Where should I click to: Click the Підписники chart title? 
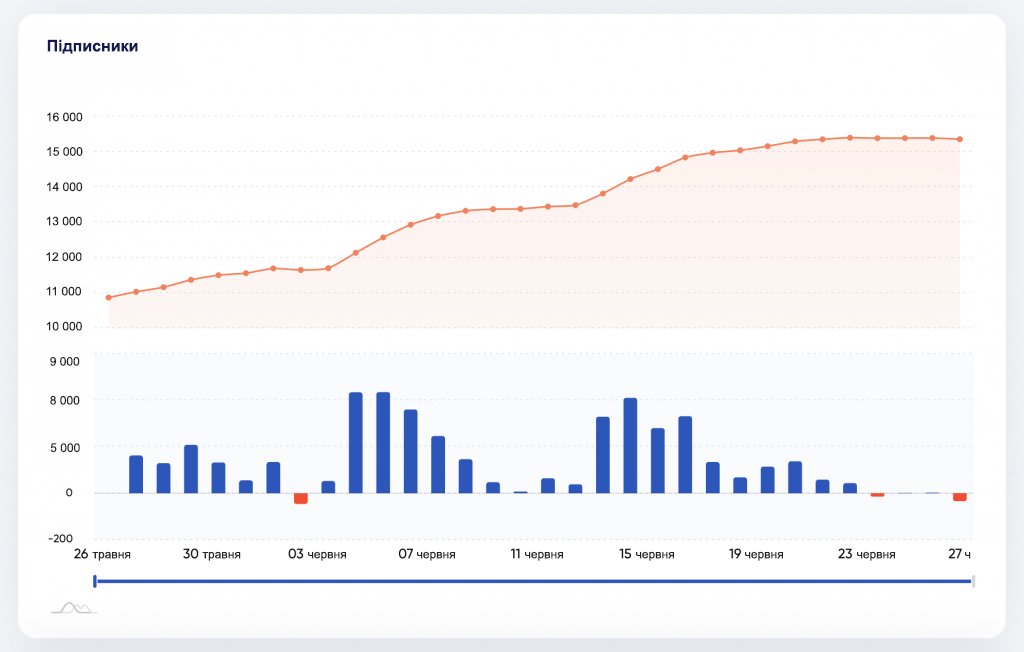tap(92, 46)
